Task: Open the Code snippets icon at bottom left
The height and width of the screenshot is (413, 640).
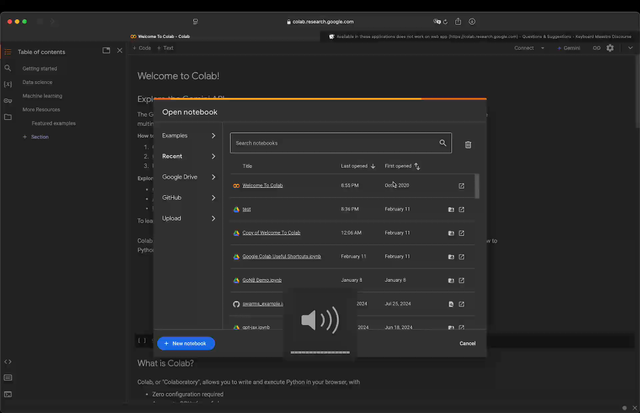Action: (8, 362)
